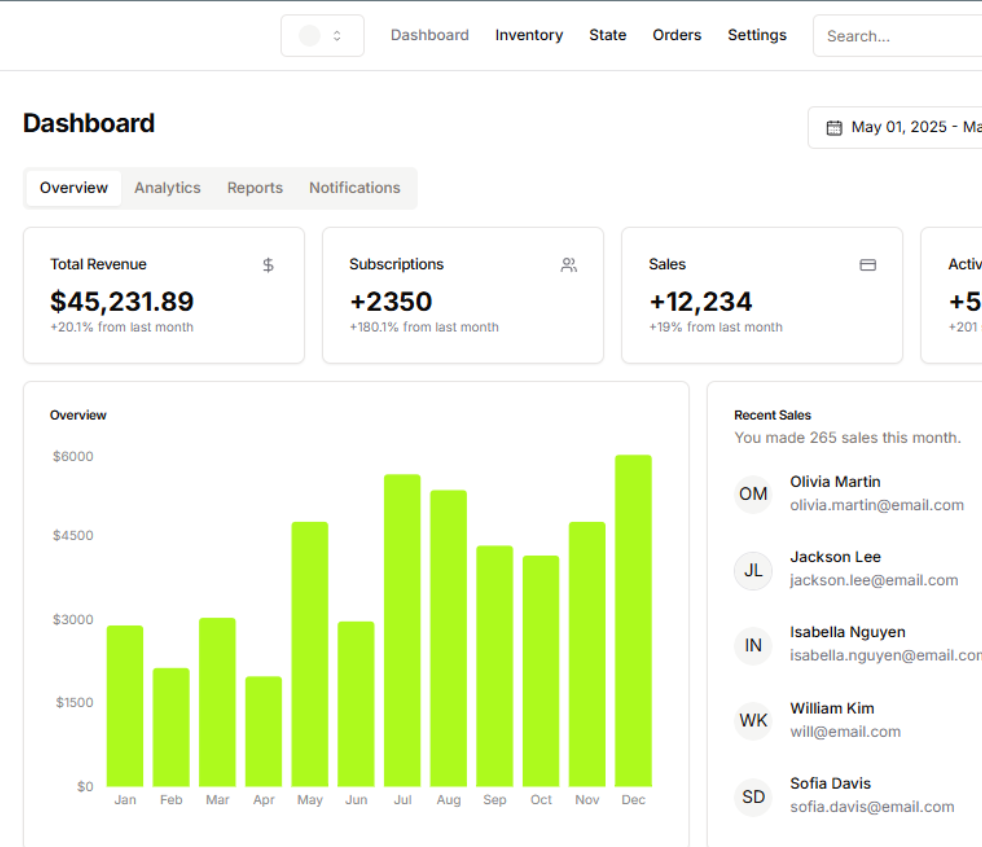Click the users icon on Subscriptions card

[x=569, y=265]
